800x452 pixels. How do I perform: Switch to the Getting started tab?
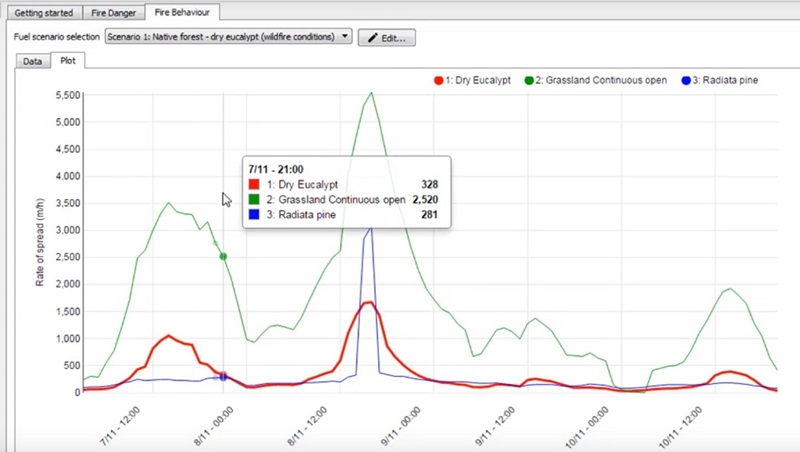(x=43, y=13)
